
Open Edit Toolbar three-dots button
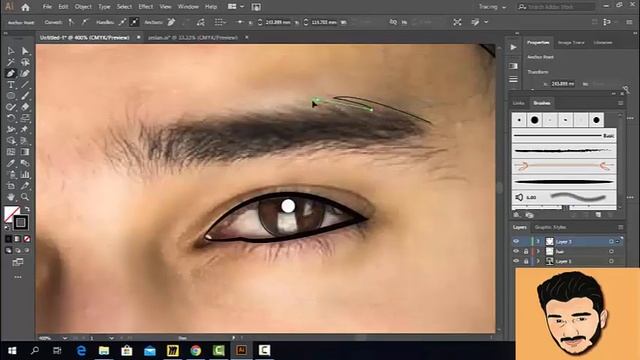click(x=18, y=277)
